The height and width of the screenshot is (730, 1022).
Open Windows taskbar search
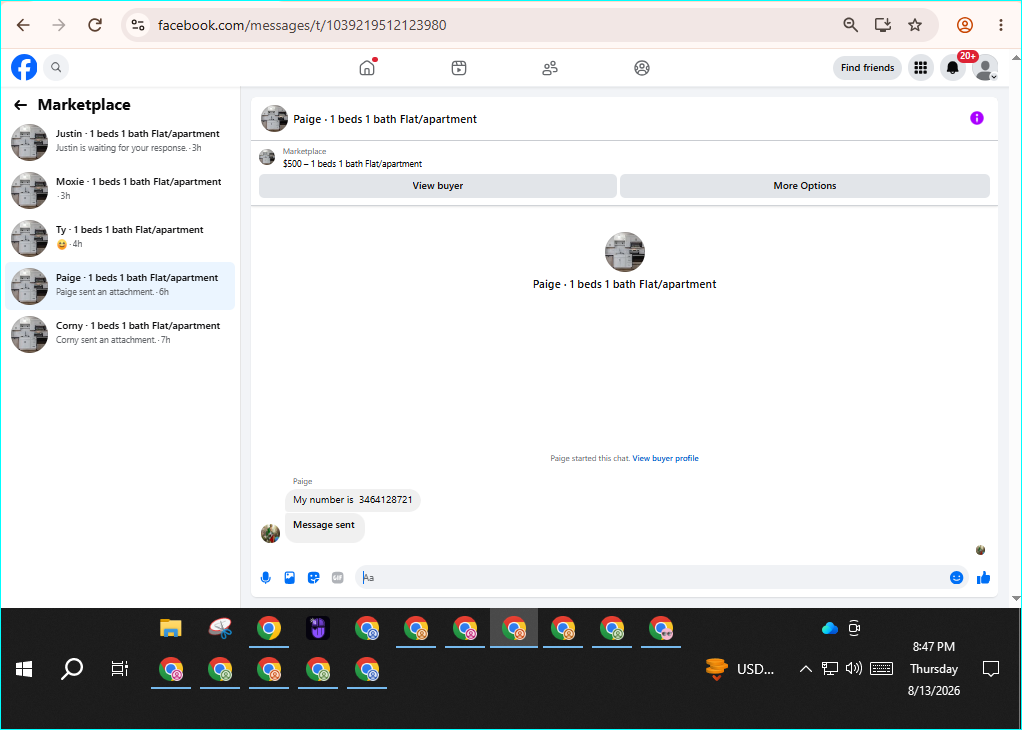click(x=72, y=669)
